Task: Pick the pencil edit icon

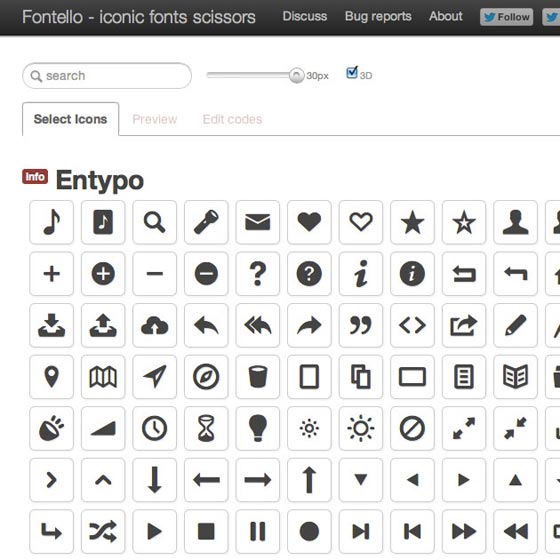Action: (x=515, y=325)
